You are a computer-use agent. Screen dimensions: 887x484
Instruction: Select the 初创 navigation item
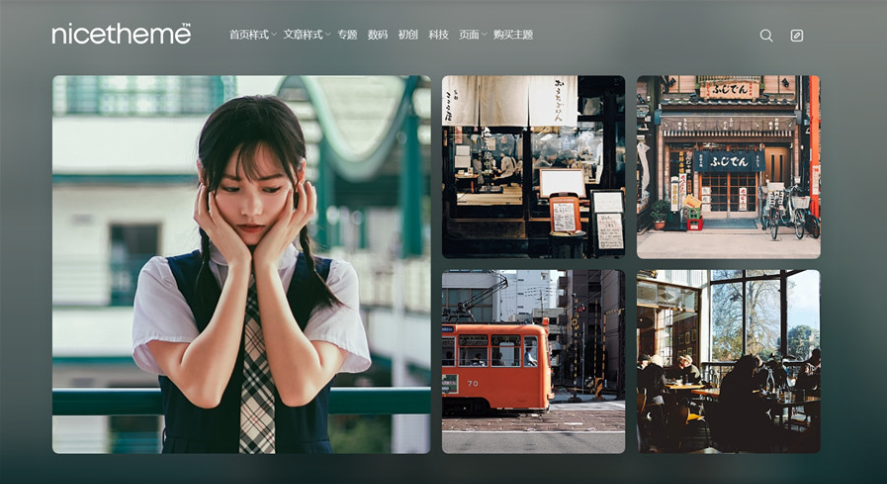[x=408, y=35]
